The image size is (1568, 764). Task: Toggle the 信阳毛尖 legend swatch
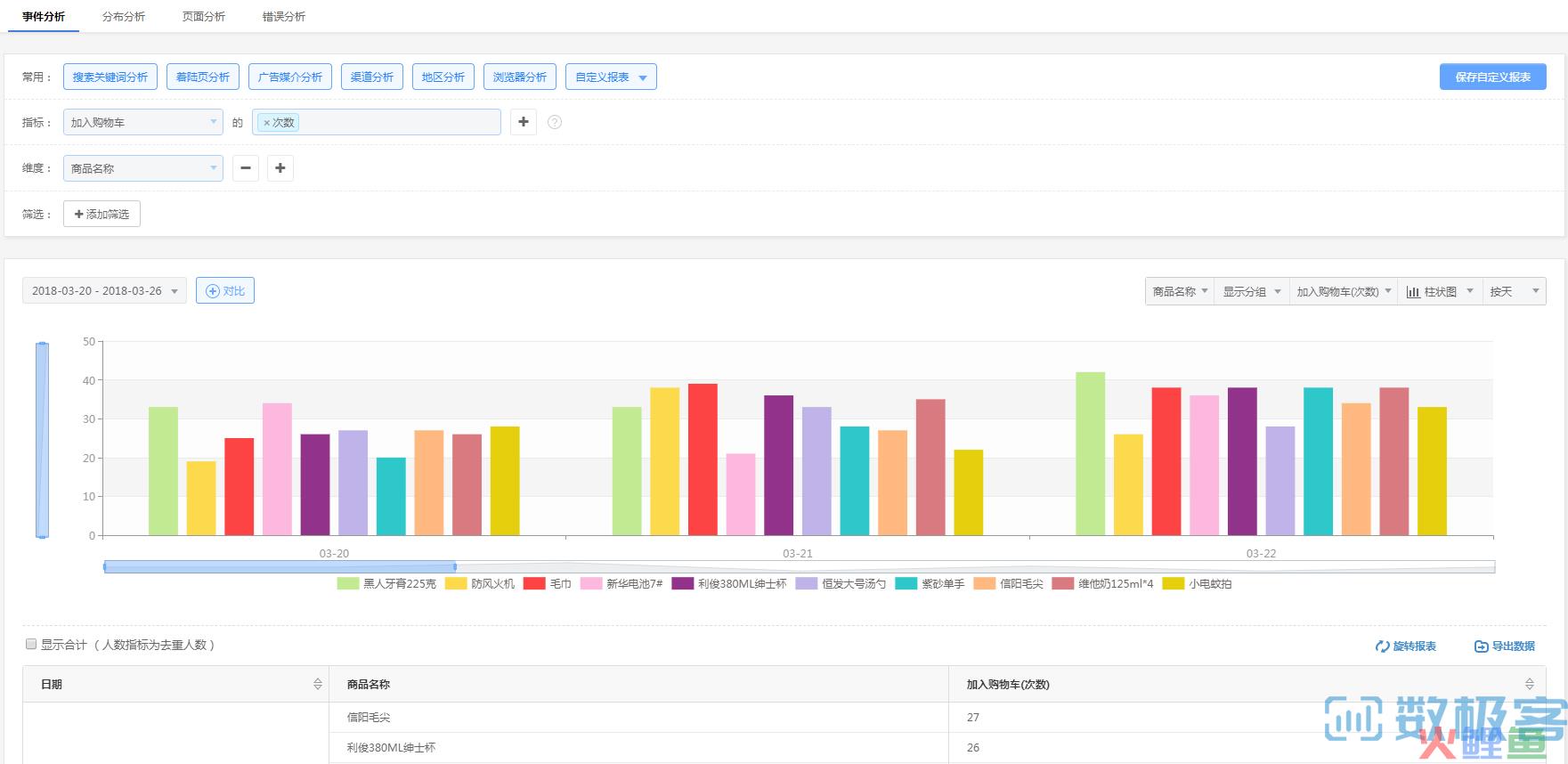(x=985, y=583)
